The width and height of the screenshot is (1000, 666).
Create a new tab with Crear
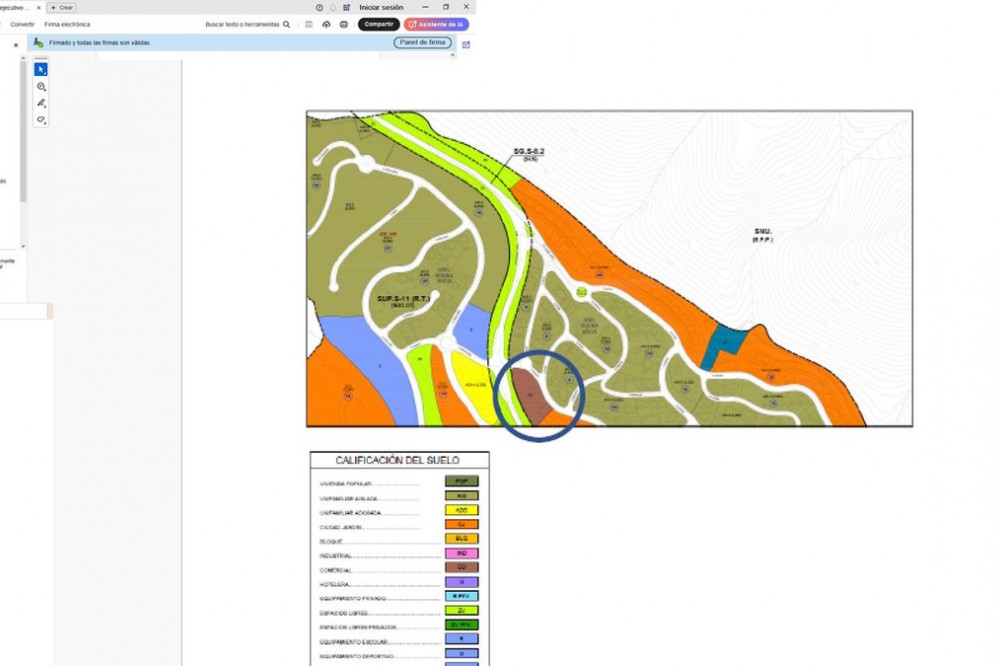(x=62, y=7)
